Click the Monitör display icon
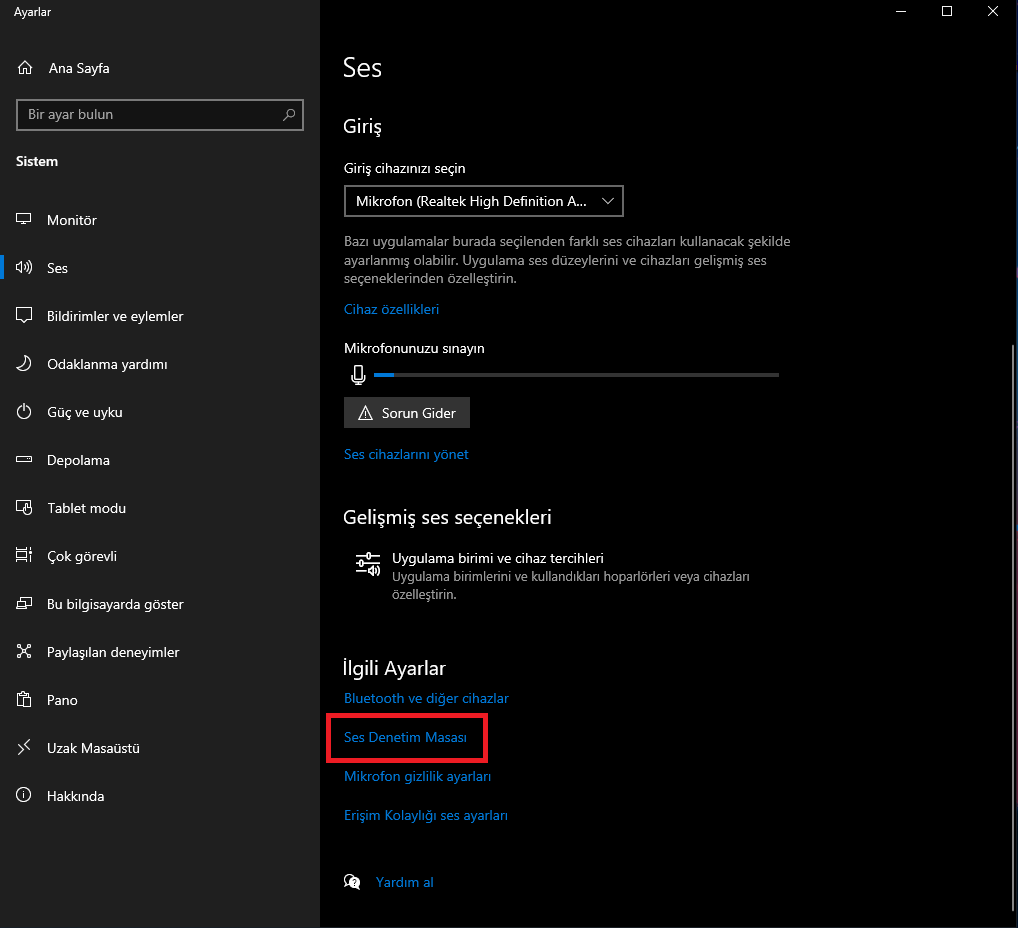The height and width of the screenshot is (928, 1018). click(x=23, y=219)
